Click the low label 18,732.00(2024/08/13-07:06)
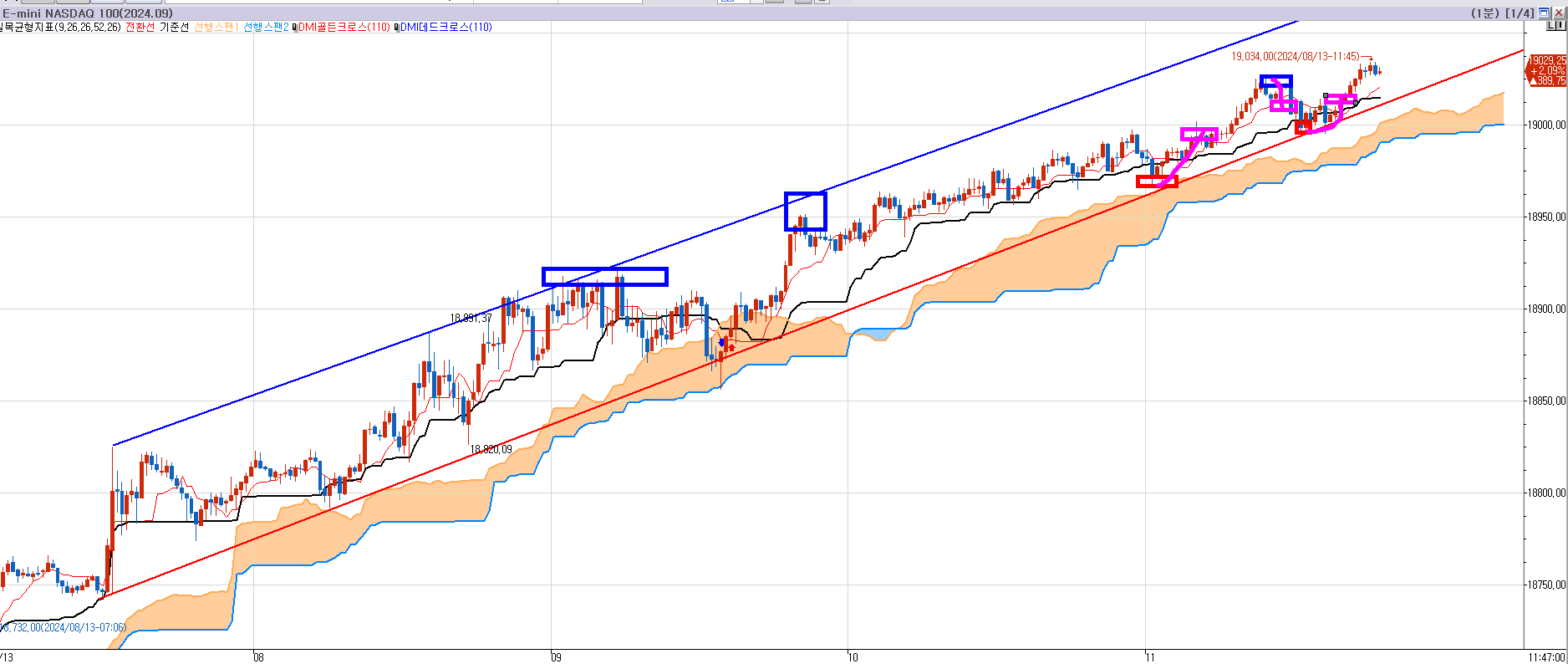 pos(63,627)
